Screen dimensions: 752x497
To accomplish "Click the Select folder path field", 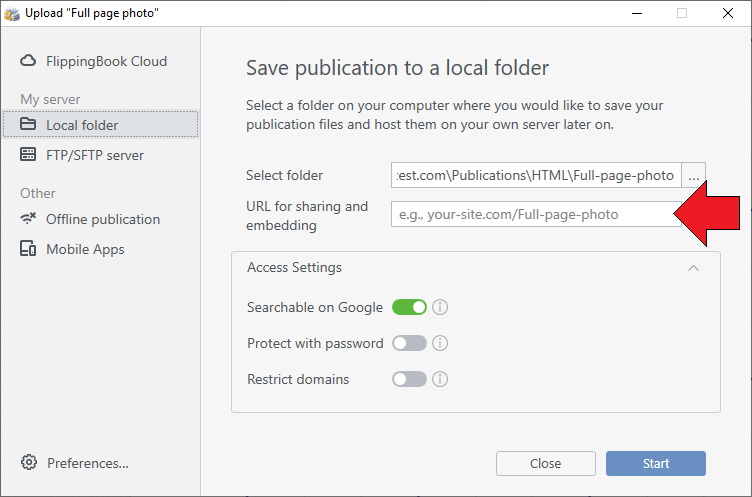I will (x=536, y=176).
